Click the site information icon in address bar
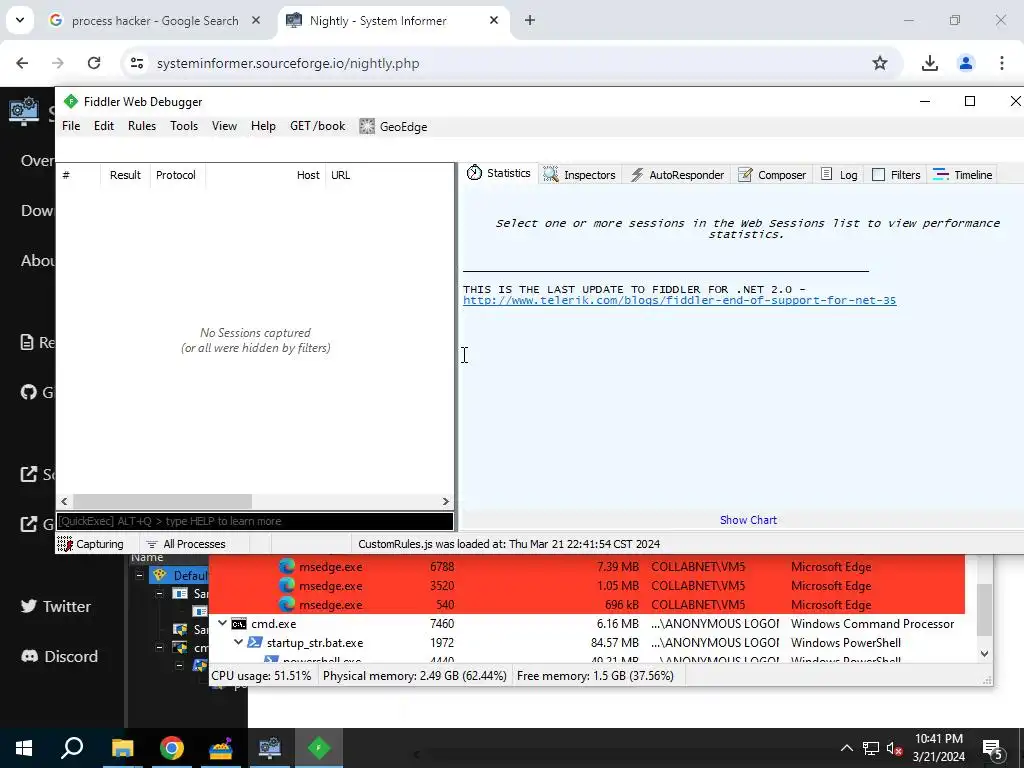The height and width of the screenshot is (768, 1024). coord(136,63)
